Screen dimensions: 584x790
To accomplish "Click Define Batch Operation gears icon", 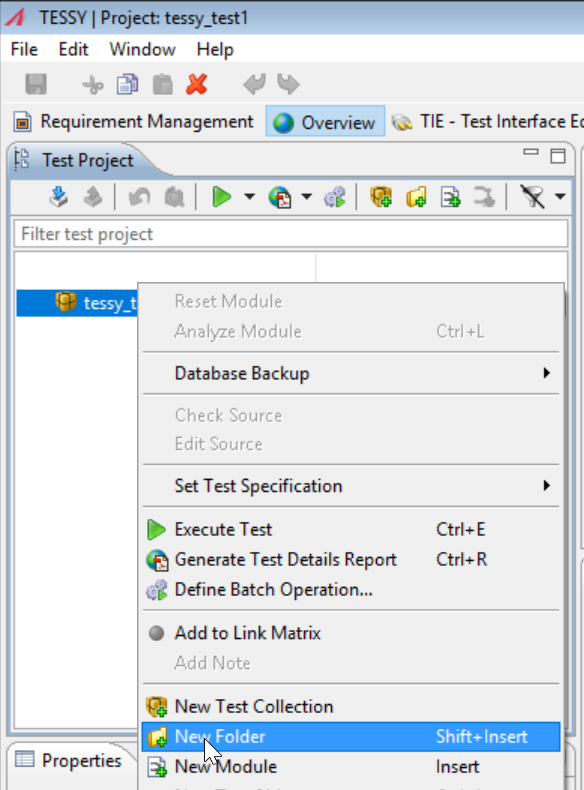I will 335,197.
